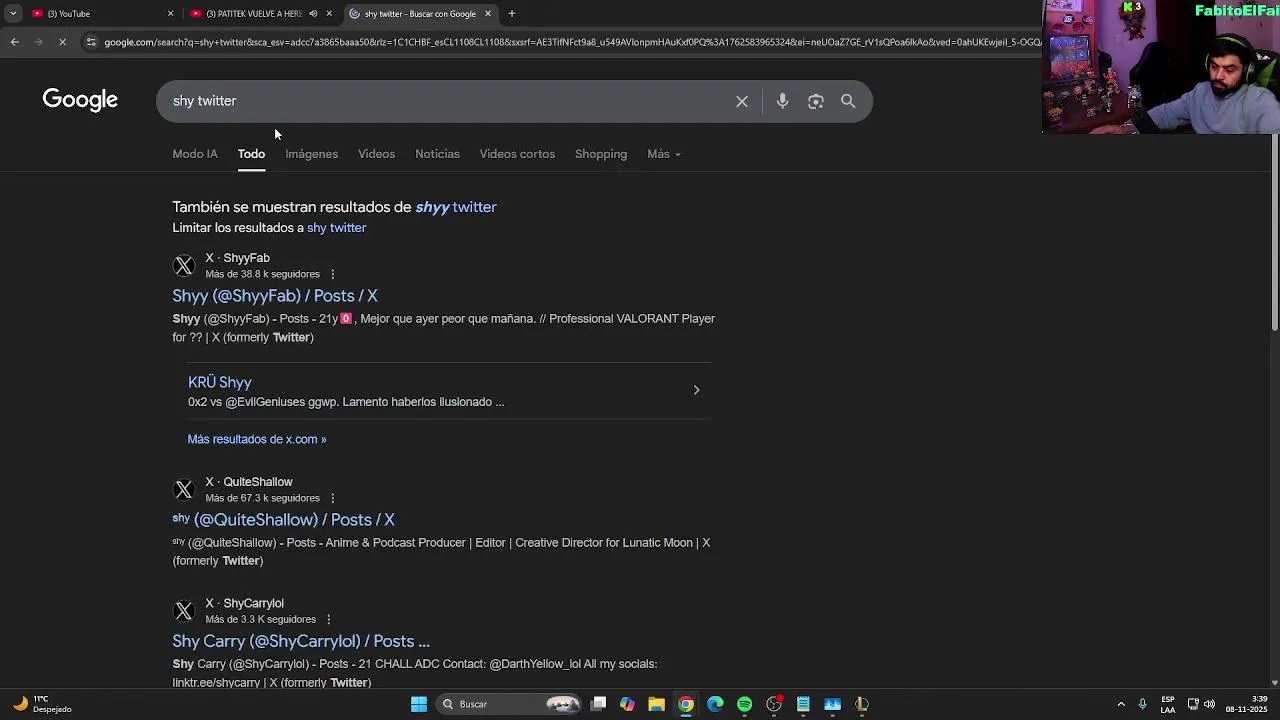
Task: Click the text 'Más de 67.3 k seguidores'
Action: pos(262,498)
